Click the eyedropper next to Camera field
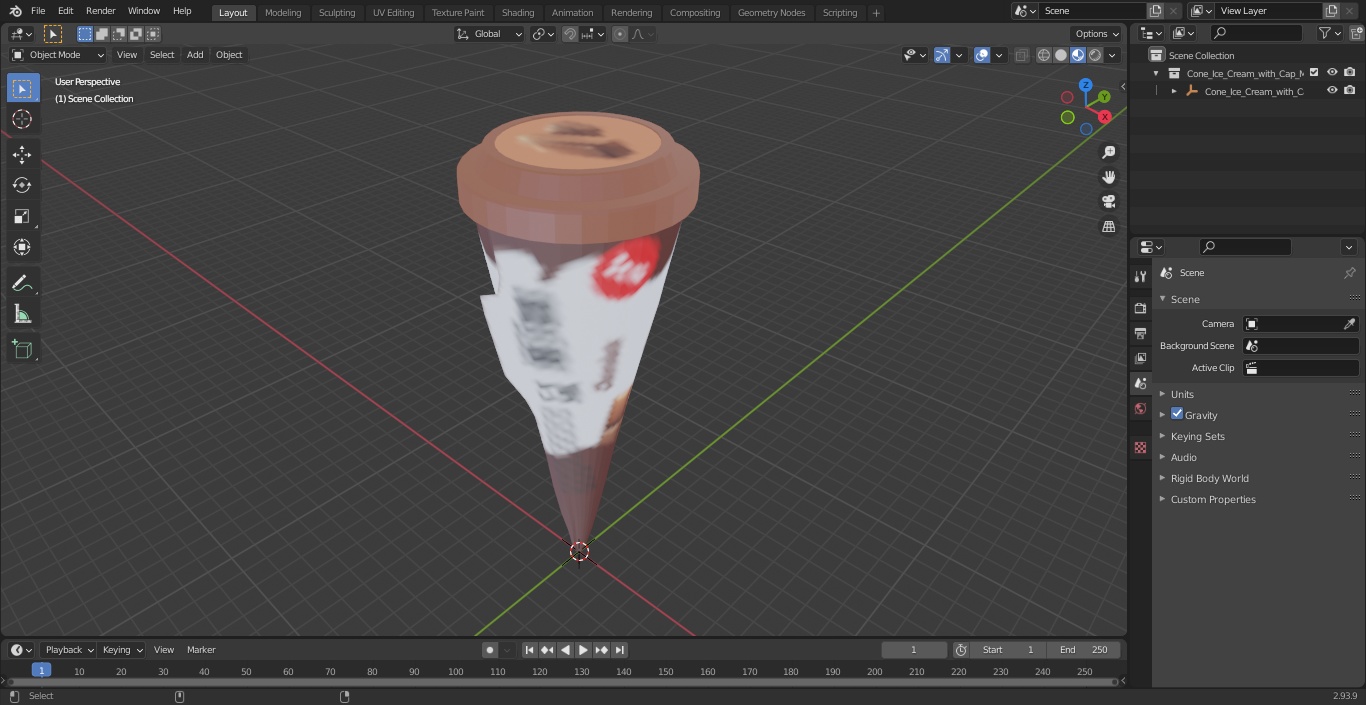 point(1349,324)
